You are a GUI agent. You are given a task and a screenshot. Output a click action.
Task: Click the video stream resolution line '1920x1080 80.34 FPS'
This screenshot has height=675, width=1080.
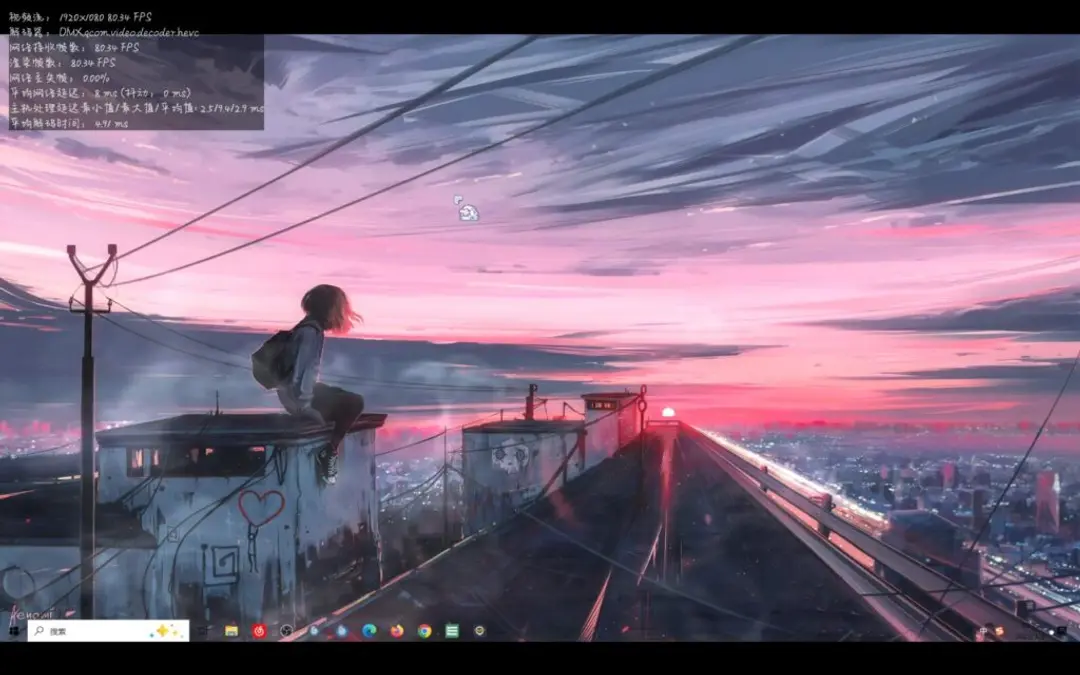point(105,17)
